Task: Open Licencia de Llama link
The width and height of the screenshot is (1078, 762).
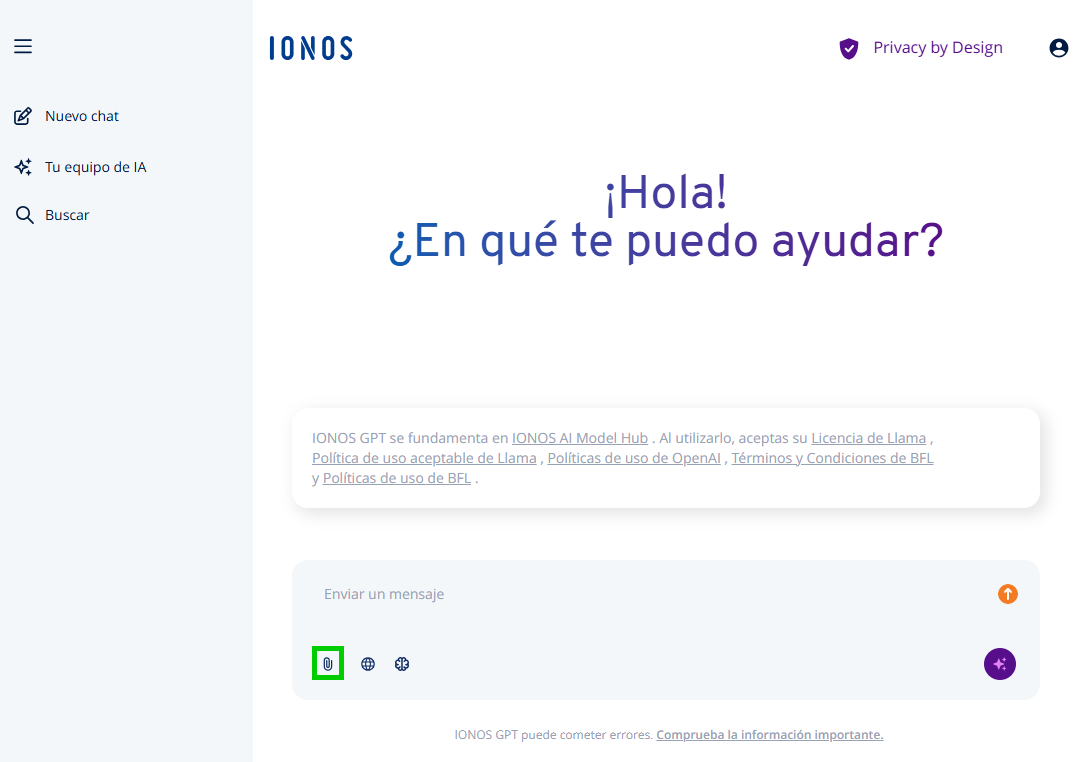Action: pos(868,438)
